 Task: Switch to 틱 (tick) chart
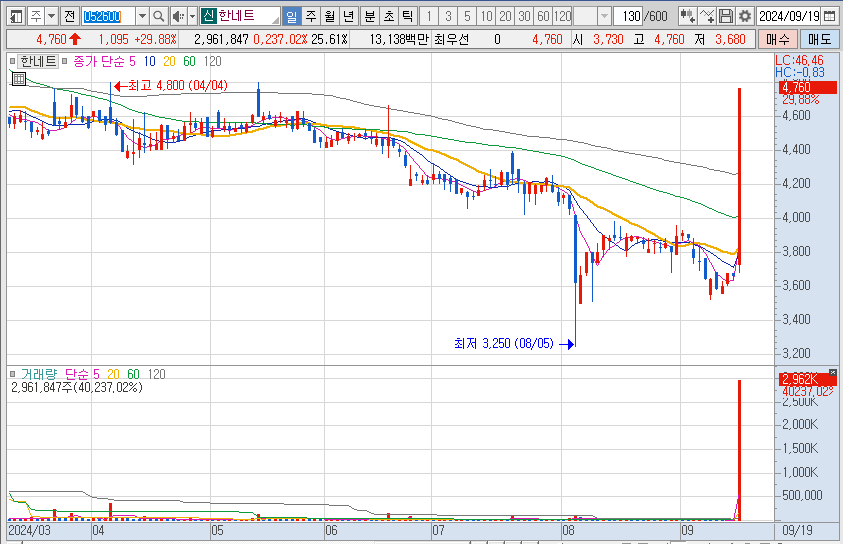408,16
